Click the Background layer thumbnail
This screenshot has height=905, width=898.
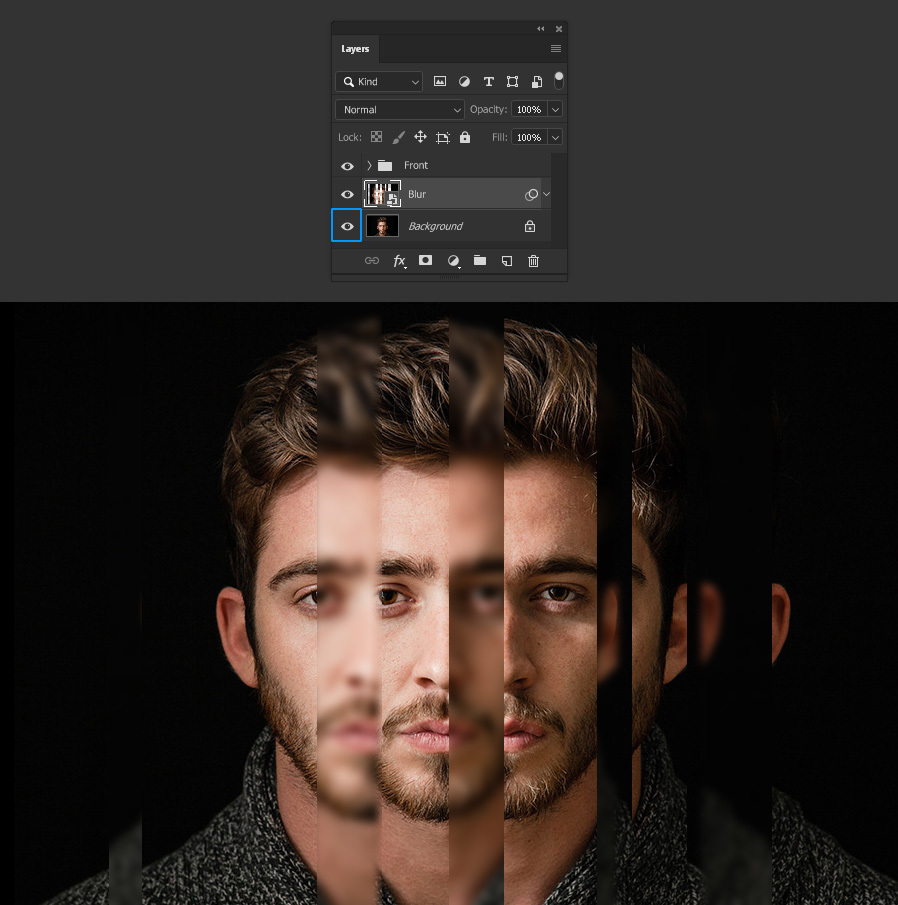pos(382,226)
